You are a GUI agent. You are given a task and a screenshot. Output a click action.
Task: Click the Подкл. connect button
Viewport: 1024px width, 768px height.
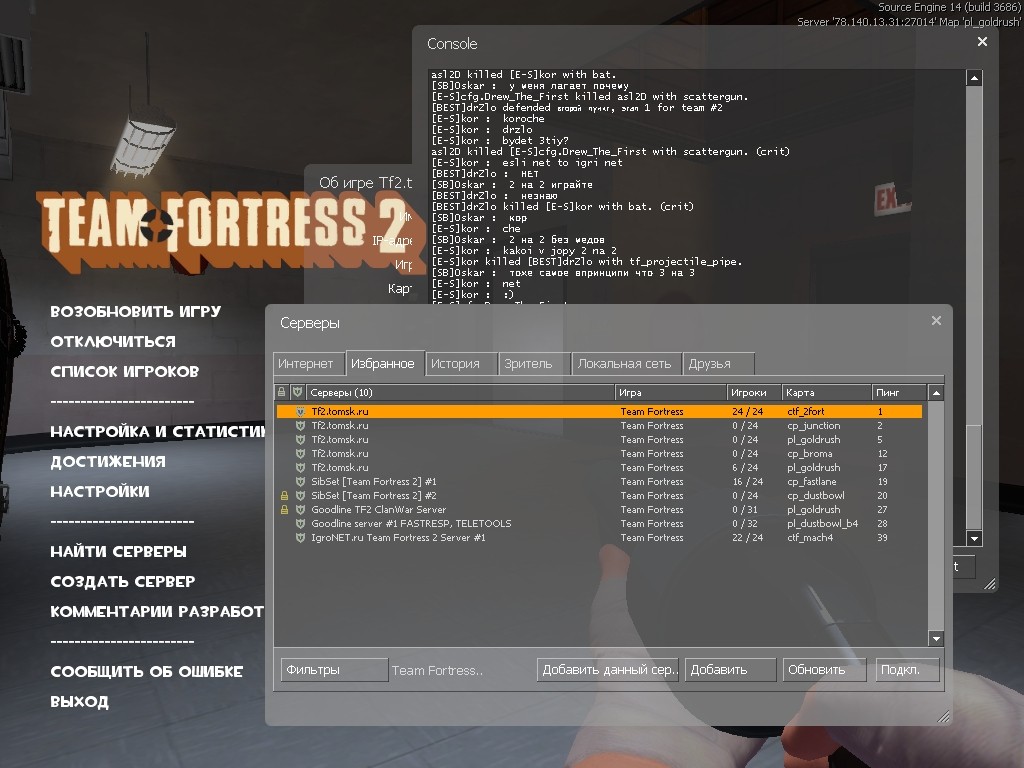(907, 670)
